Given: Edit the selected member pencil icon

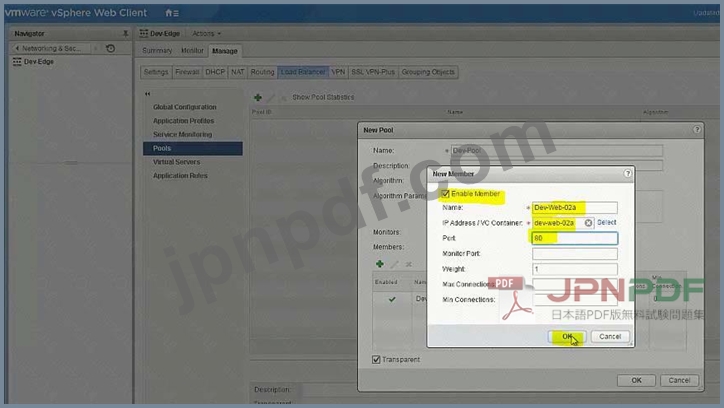Looking at the screenshot, I should point(394,264).
